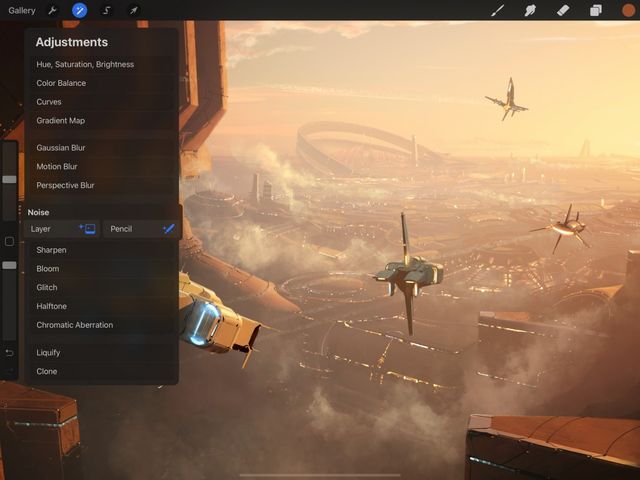Select Perspective Blur
The height and width of the screenshot is (480, 640).
click(x=102, y=185)
